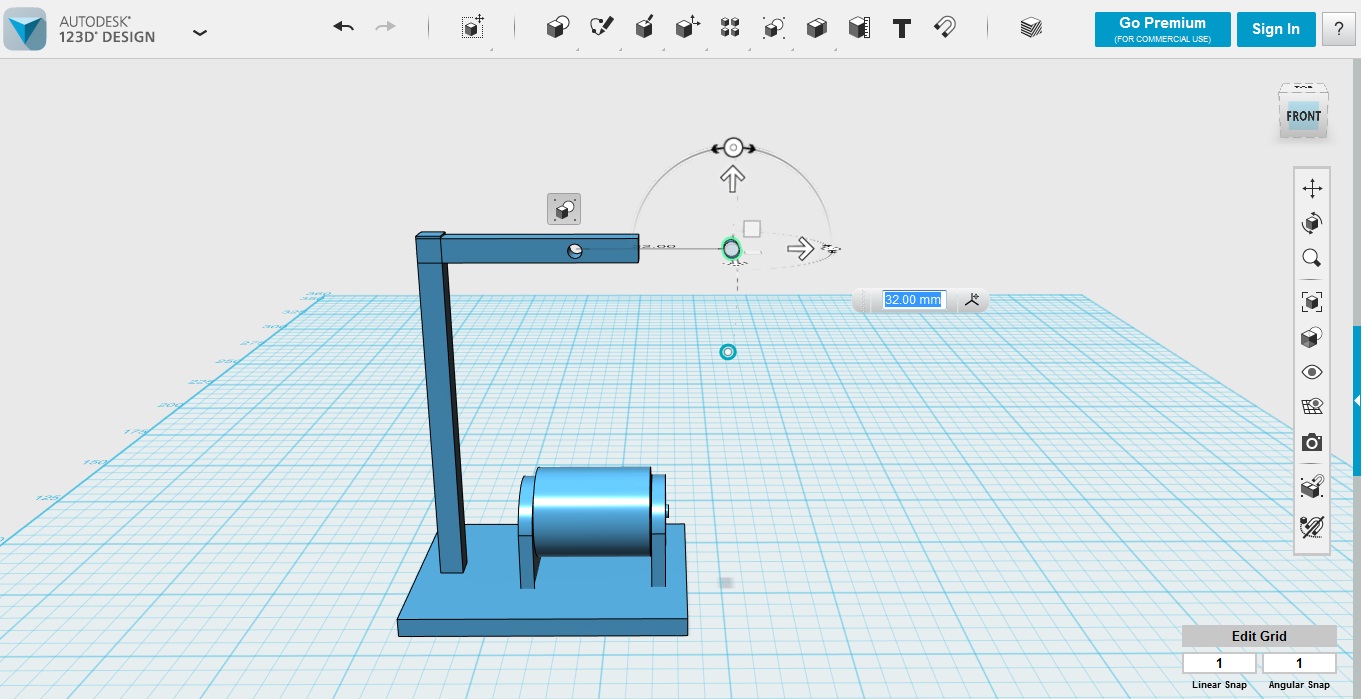The image size is (1363, 699).
Task: Click the Undo arrow
Action: pos(343,27)
